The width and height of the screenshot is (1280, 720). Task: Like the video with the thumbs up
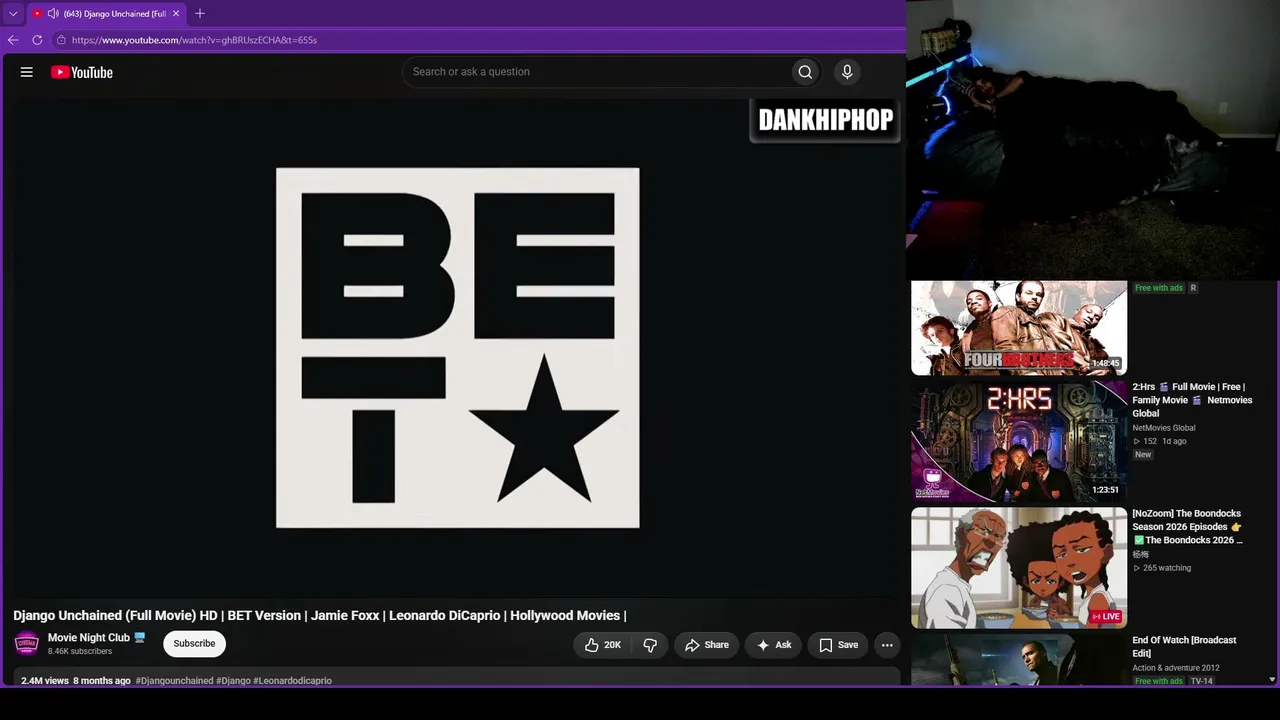pos(603,645)
